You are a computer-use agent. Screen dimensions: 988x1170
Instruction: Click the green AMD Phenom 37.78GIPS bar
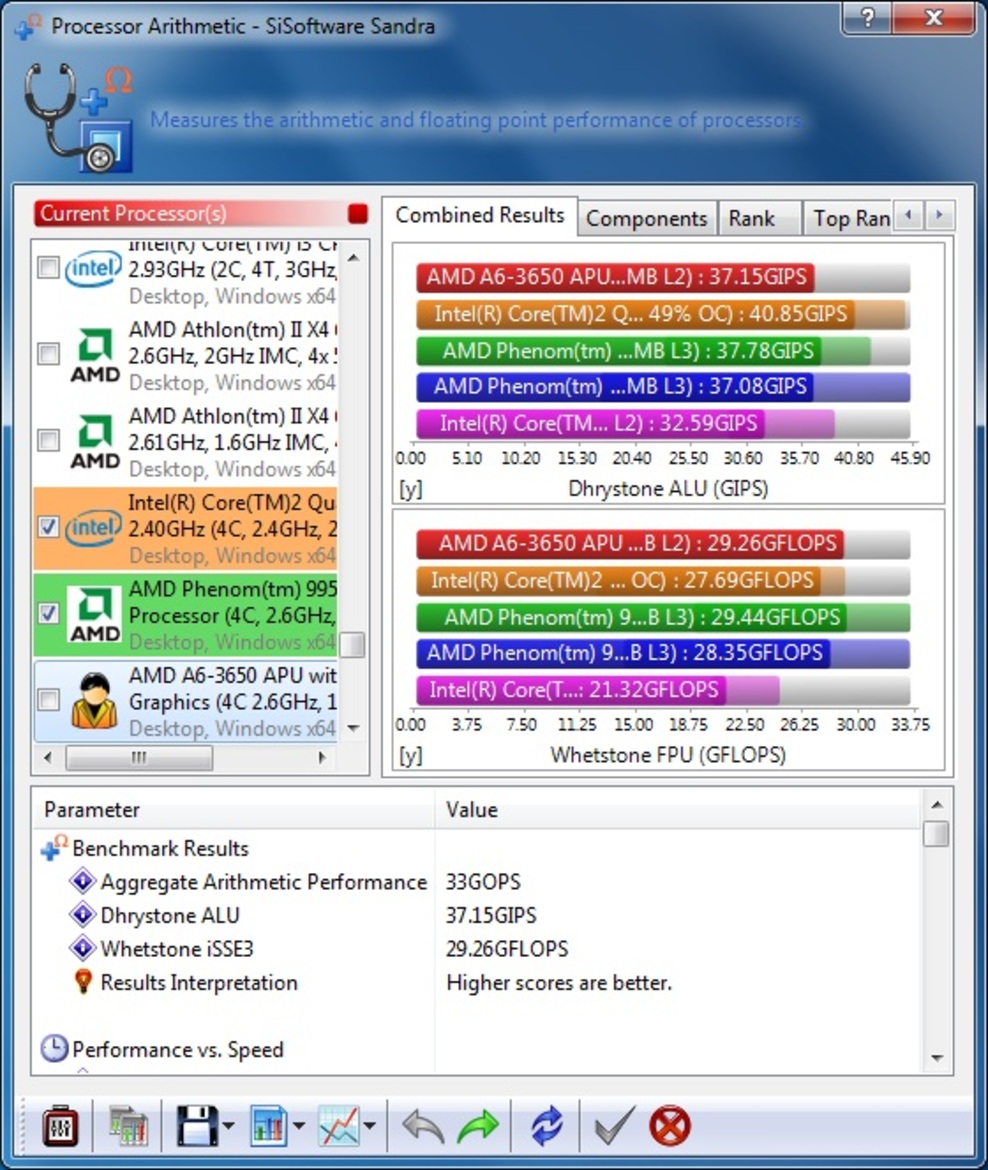tap(619, 351)
